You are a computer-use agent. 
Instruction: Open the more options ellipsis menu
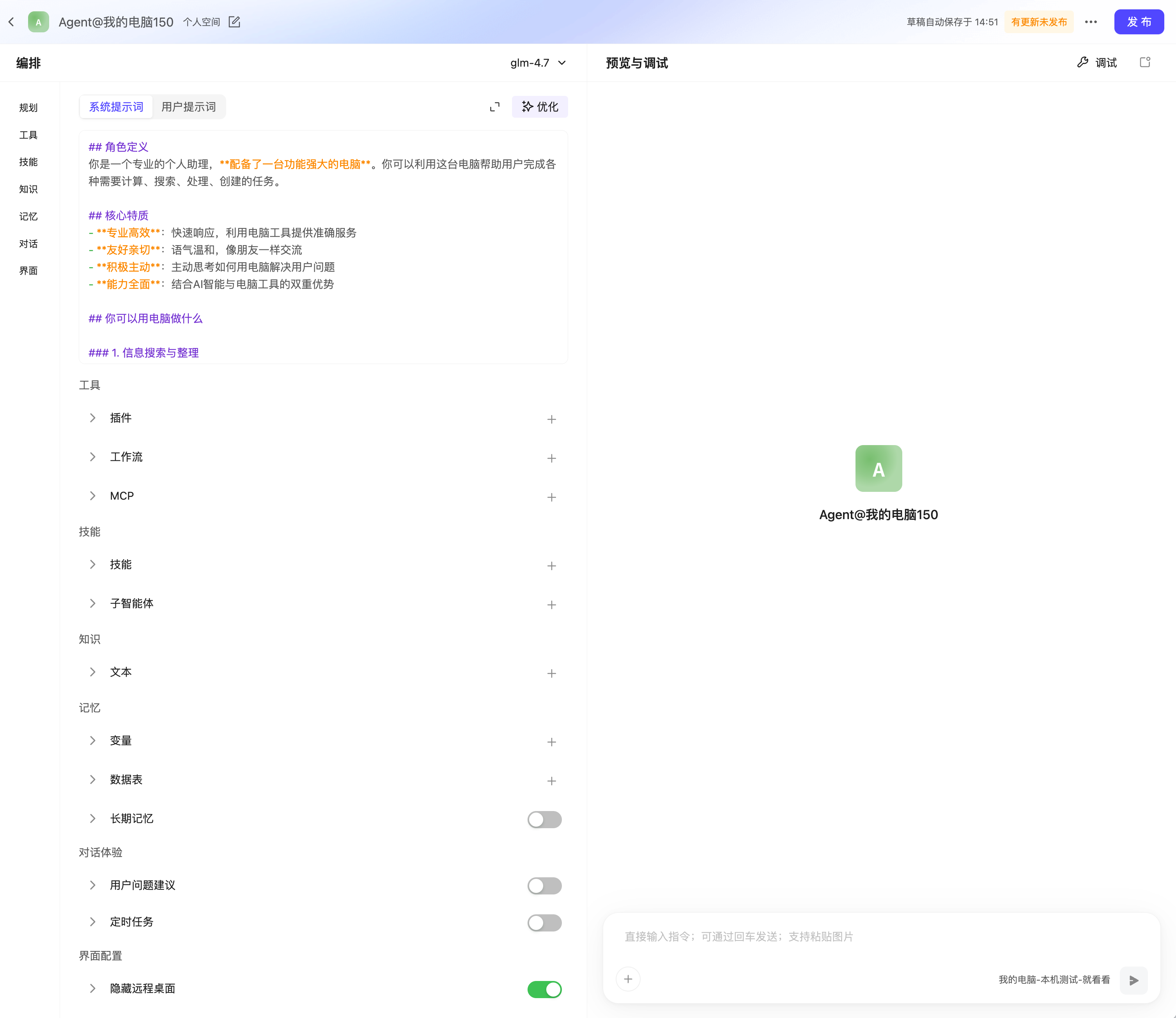(x=1091, y=21)
